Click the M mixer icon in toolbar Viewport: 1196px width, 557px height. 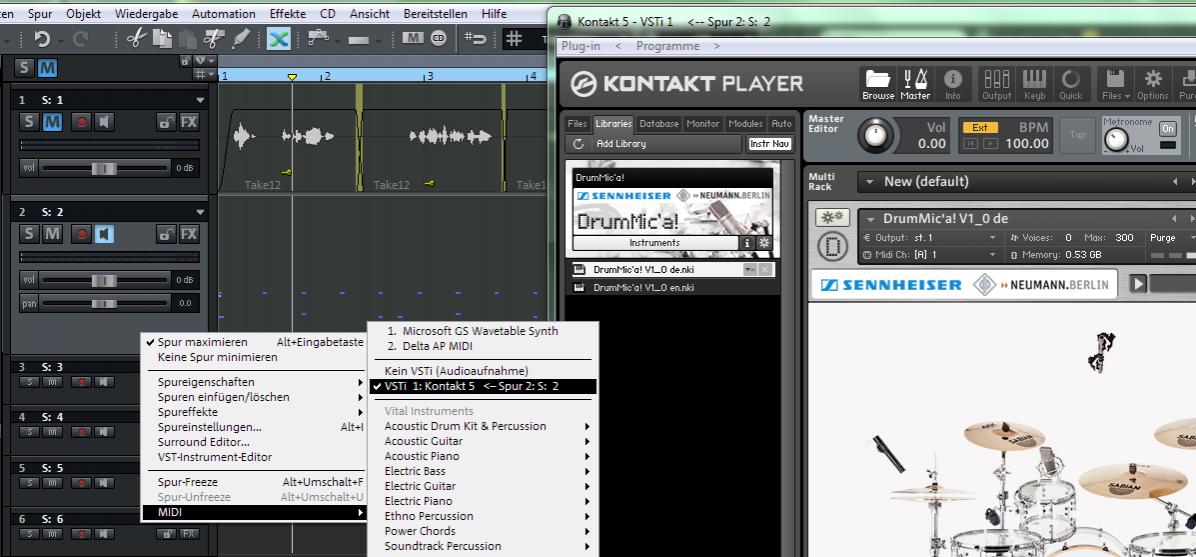413,38
